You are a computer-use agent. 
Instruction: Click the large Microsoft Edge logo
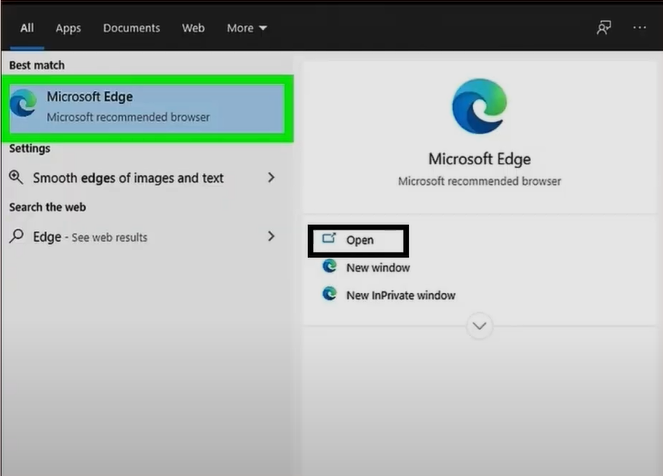coord(479,106)
